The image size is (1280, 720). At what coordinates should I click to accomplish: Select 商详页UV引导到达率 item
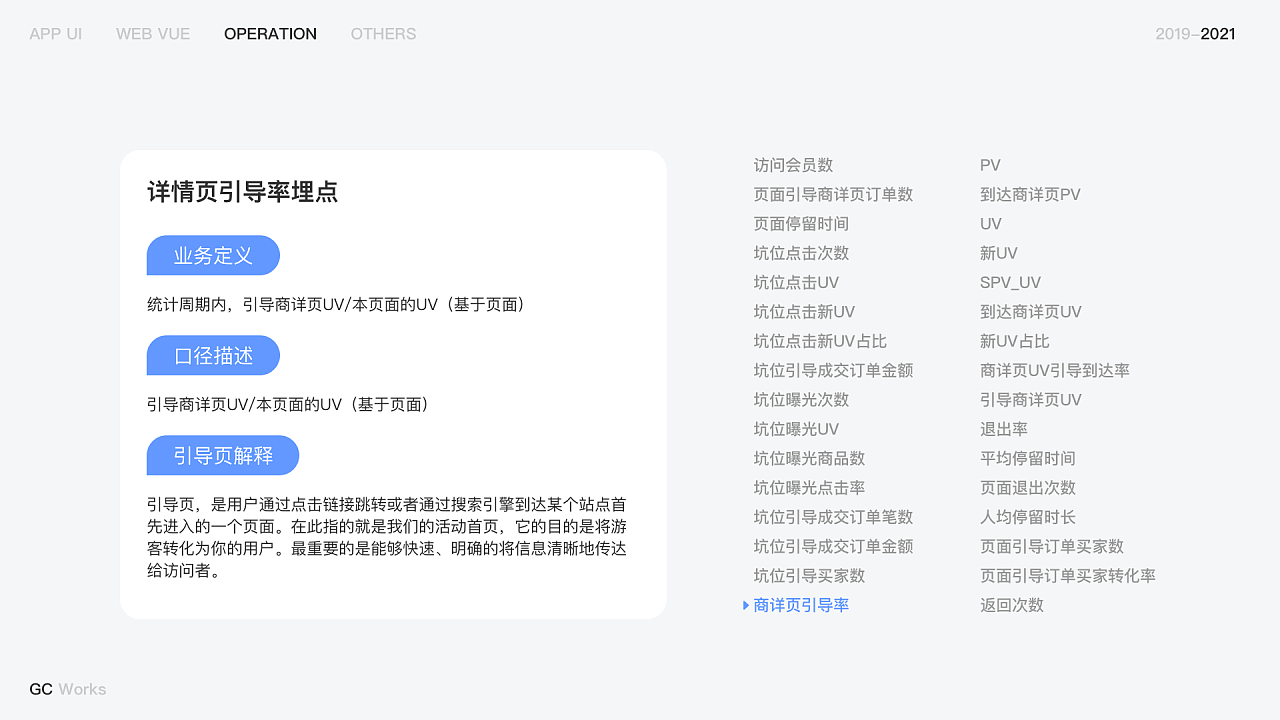[1054, 370]
